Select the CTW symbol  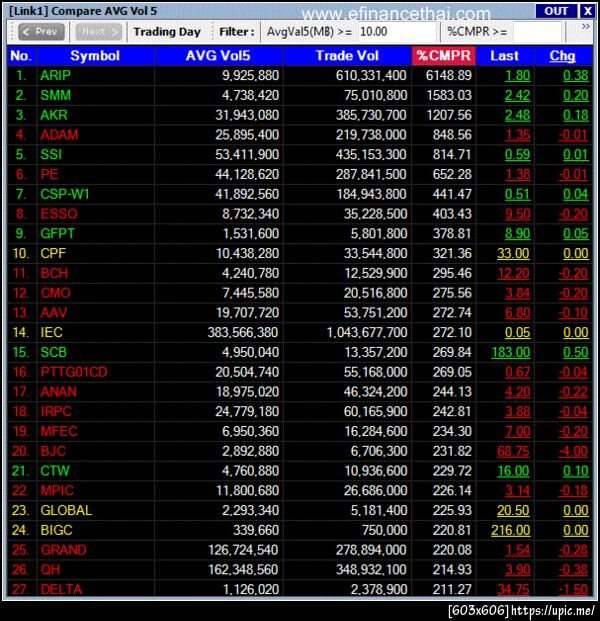pos(55,471)
